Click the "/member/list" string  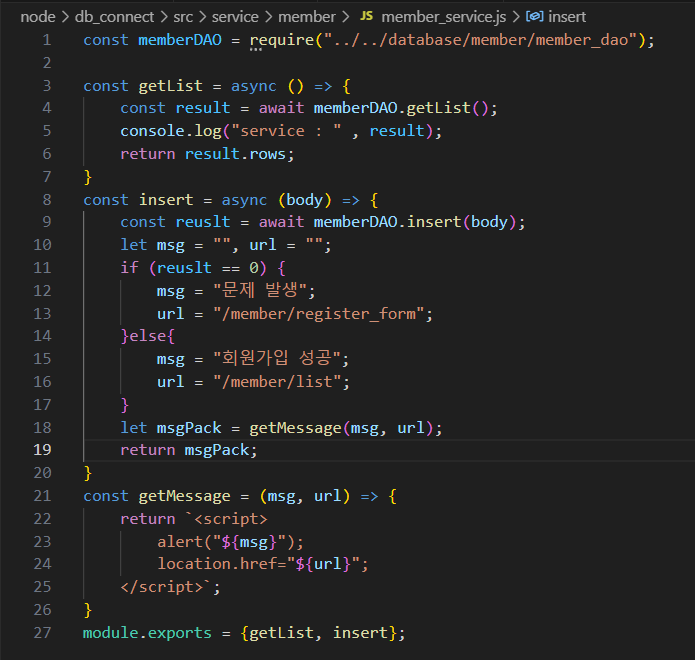coord(277,382)
